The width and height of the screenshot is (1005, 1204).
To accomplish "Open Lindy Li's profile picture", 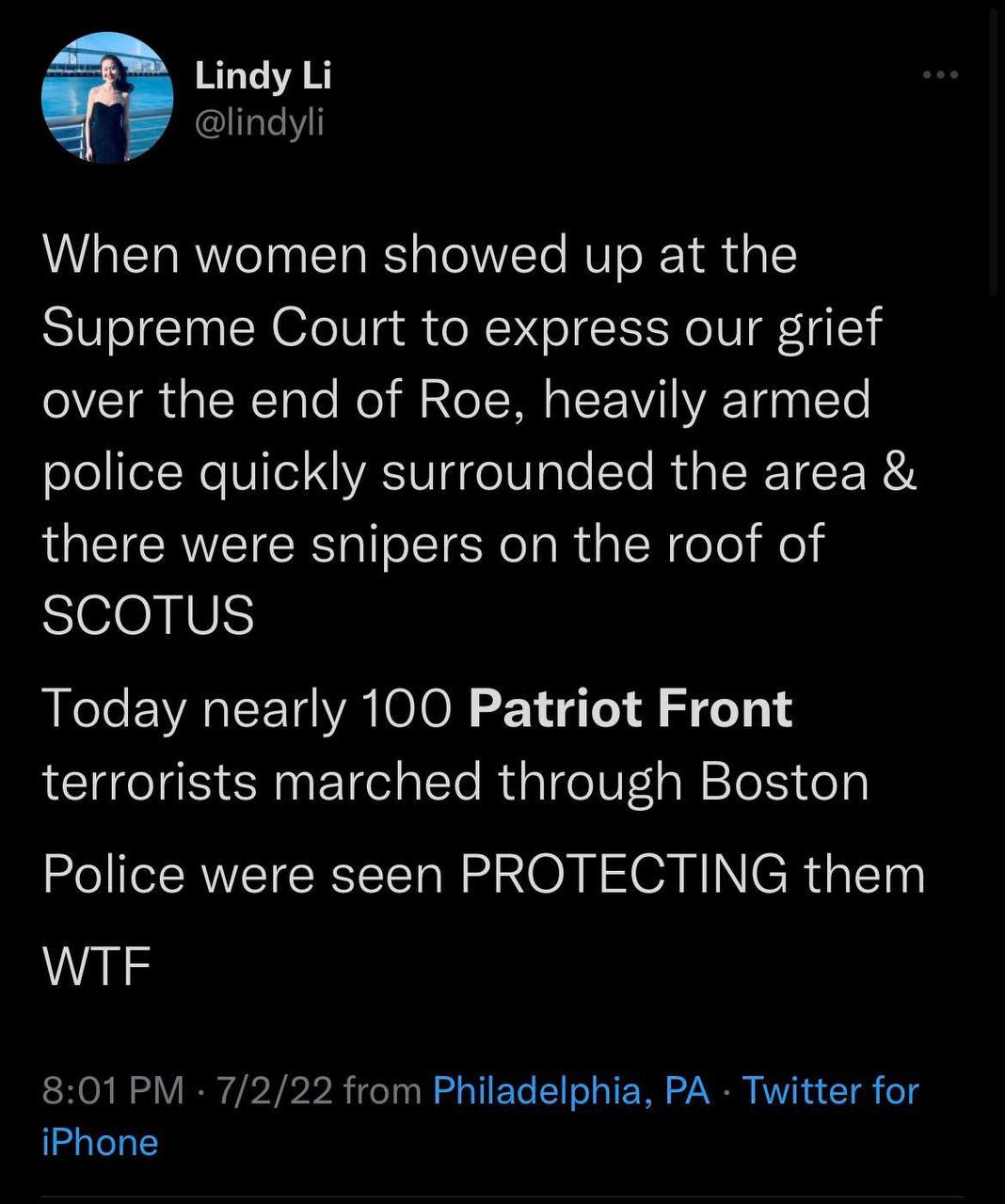I will [x=107, y=99].
